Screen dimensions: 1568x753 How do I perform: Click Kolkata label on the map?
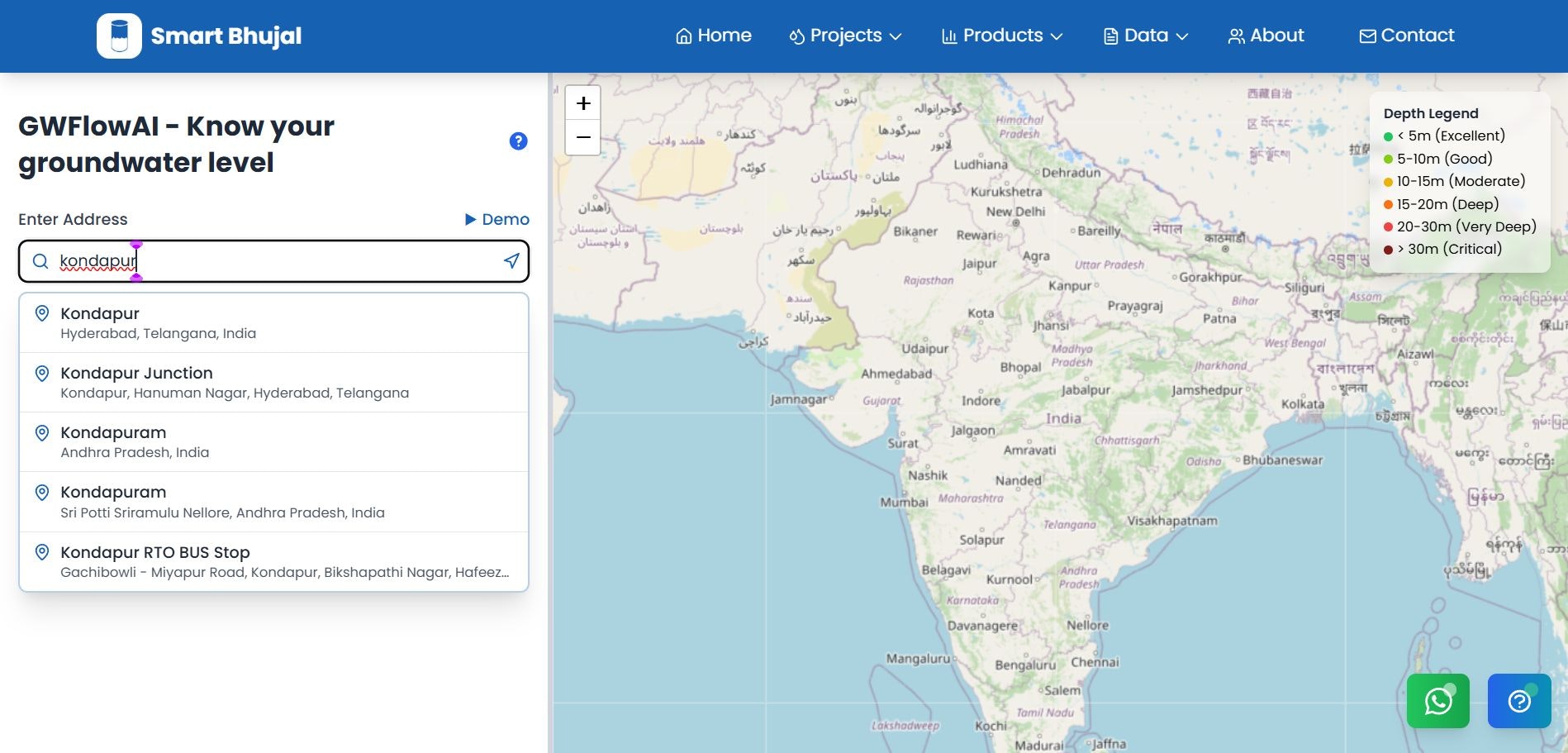1303,404
